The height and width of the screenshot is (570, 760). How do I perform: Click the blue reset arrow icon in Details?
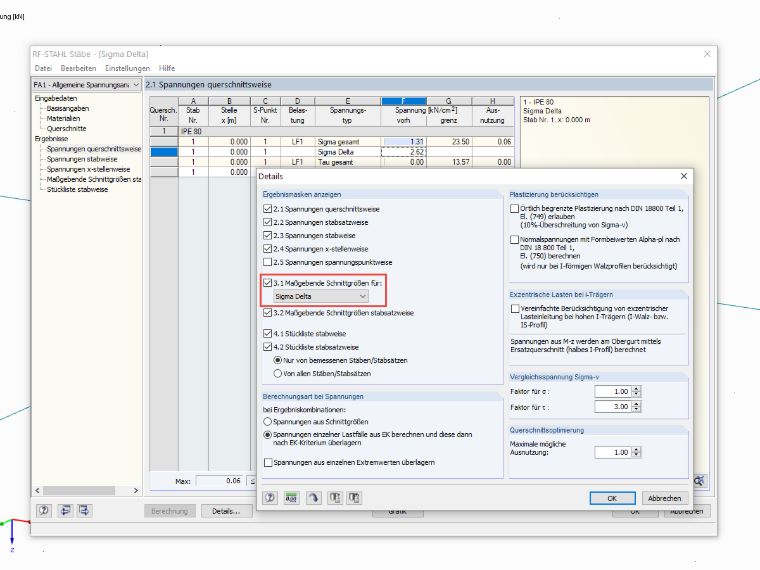pyautogui.click(x=313, y=498)
